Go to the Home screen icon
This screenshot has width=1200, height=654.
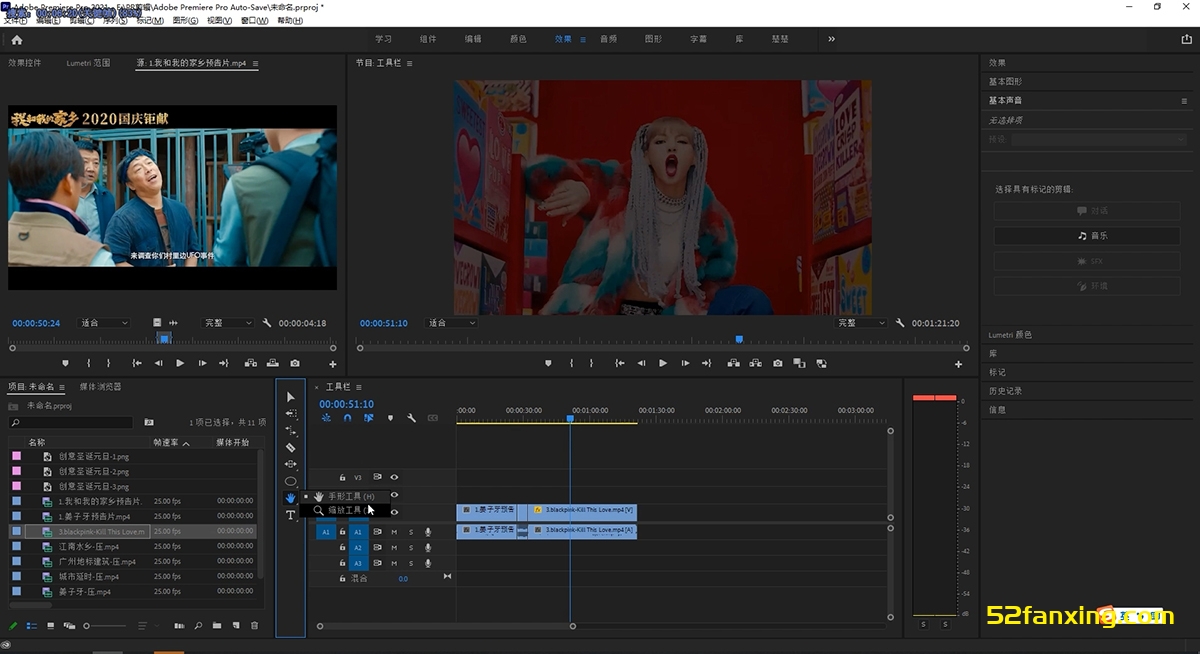[17, 40]
